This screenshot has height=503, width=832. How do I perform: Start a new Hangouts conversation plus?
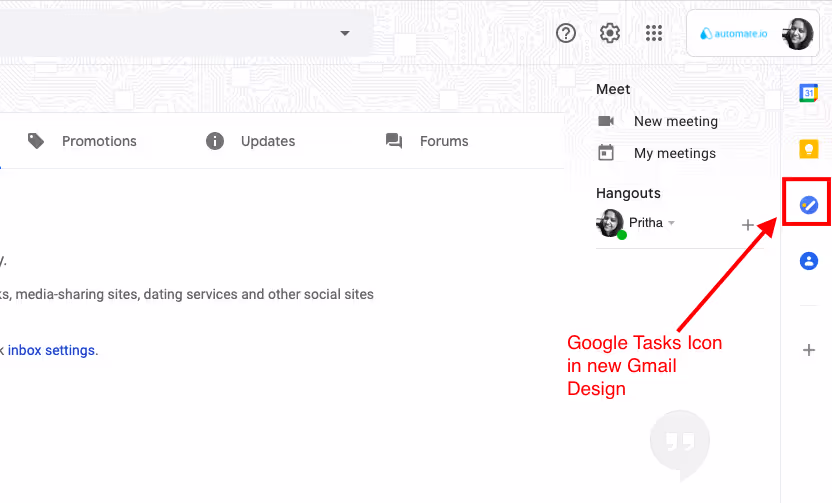coord(747,225)
